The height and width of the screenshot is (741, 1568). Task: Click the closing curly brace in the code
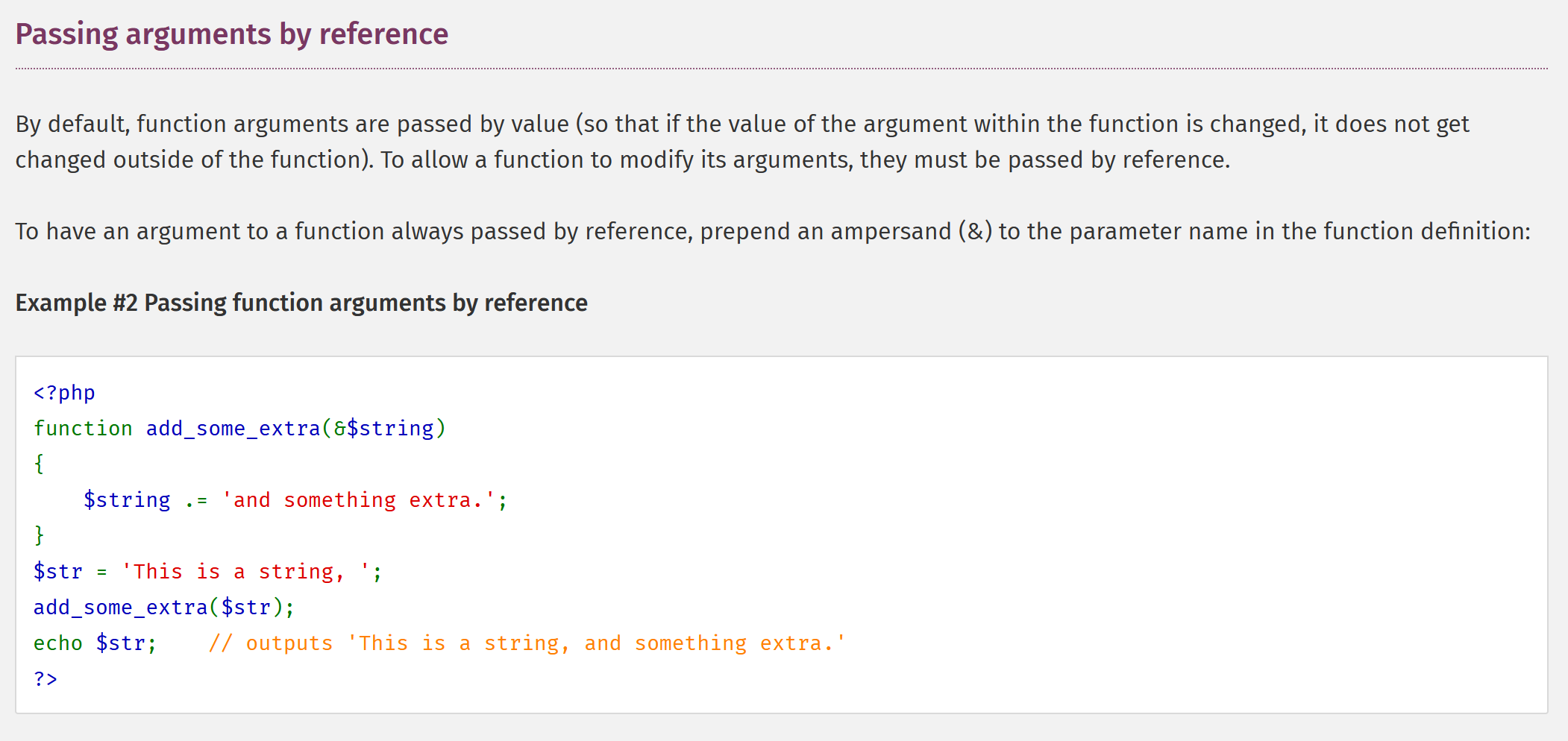pos(39,535)
